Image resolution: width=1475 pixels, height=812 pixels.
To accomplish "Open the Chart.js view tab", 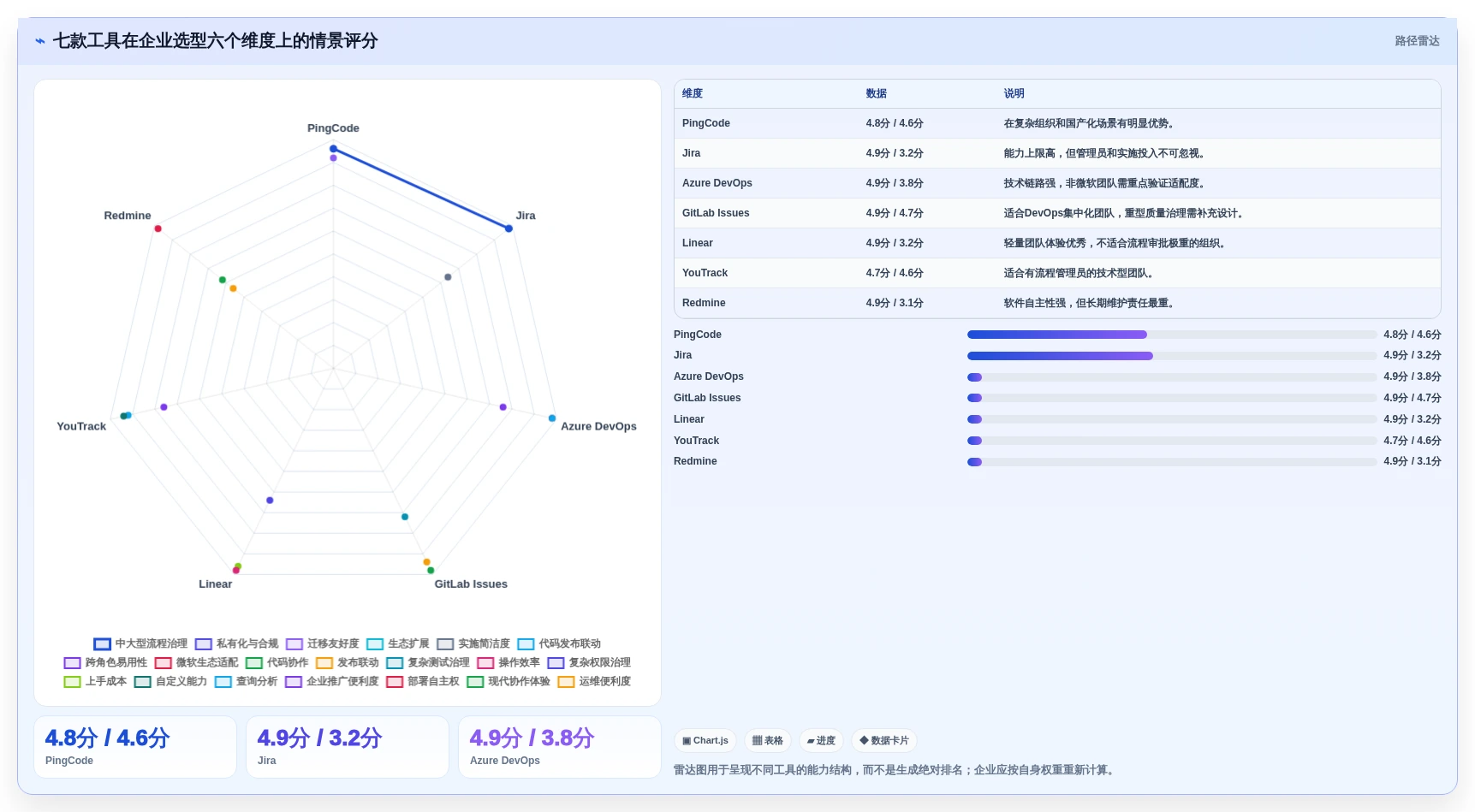I will 705,741.
